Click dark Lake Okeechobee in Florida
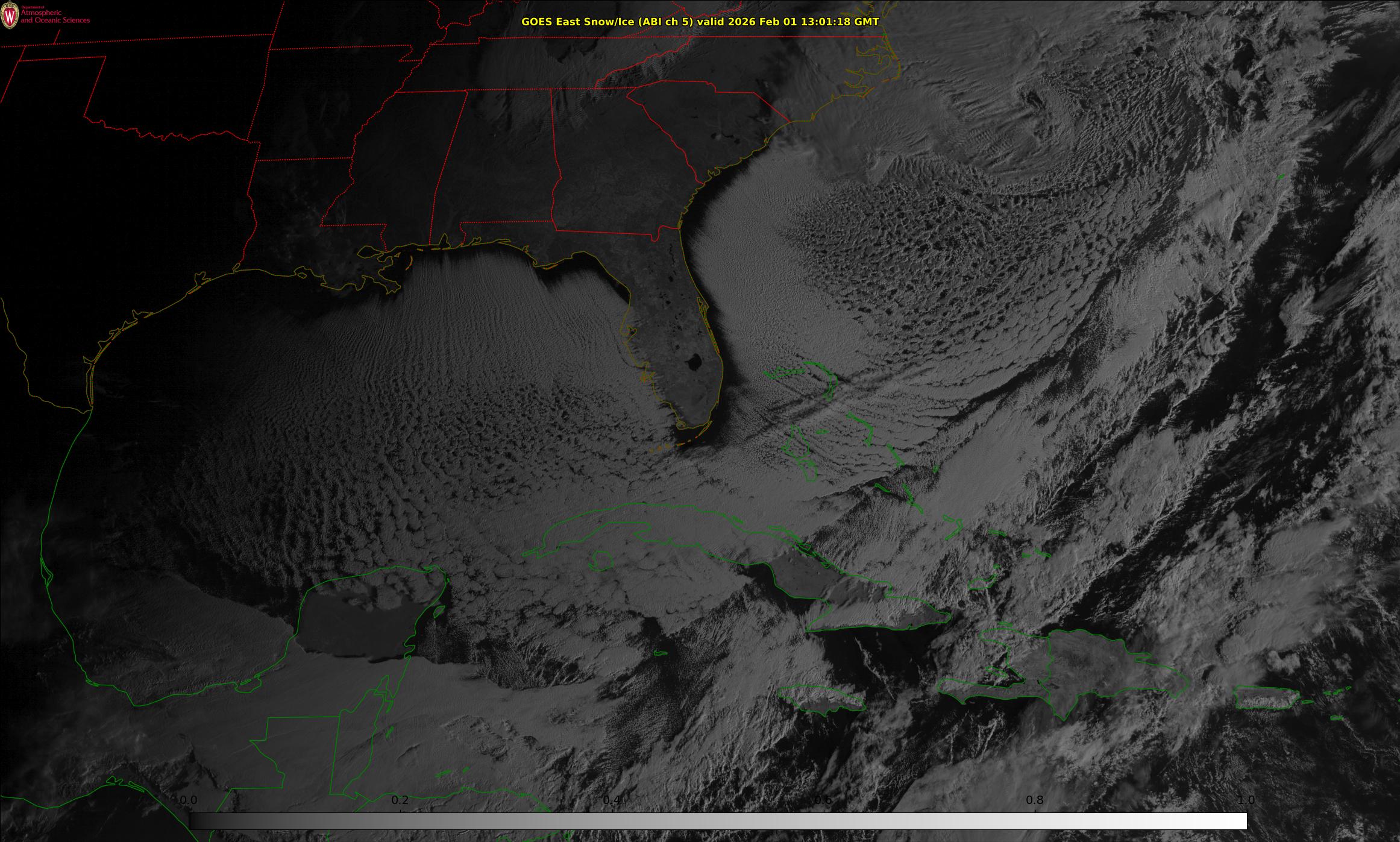 pyautogui.click(x=694, y=363)
